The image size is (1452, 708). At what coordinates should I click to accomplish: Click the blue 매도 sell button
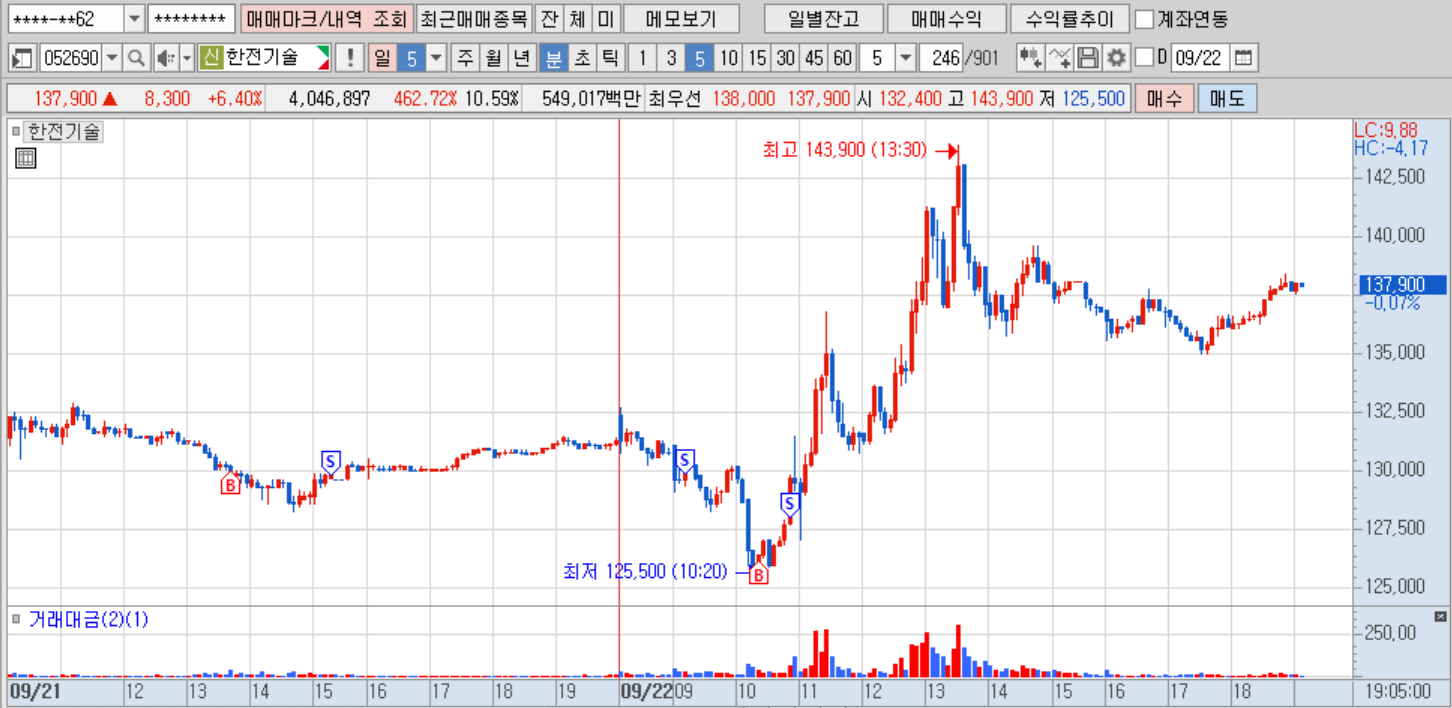pos(1227,99)
